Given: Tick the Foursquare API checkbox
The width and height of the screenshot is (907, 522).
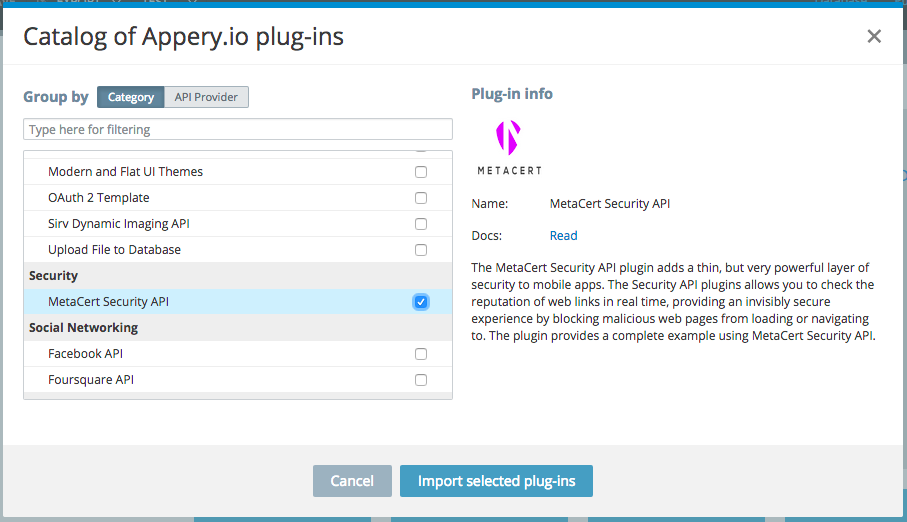Looking at the screenshot, I should (x=421, y=380).
